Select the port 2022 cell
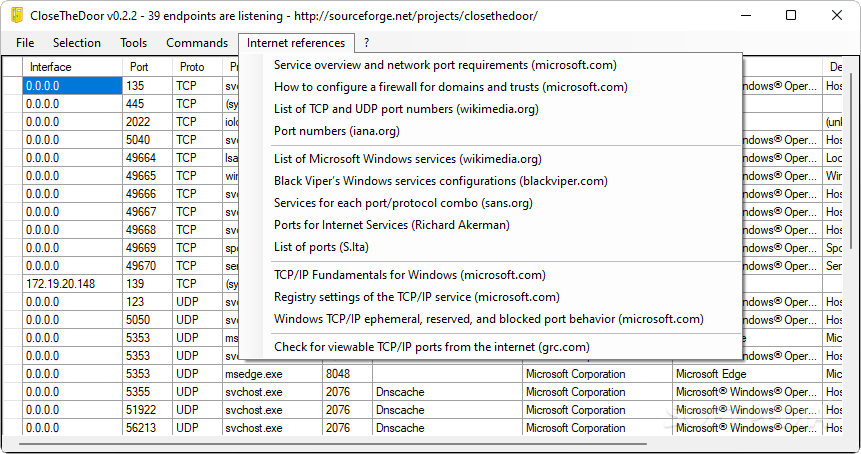861x454 pixels. pyautogui.click(x=147, y=122)
